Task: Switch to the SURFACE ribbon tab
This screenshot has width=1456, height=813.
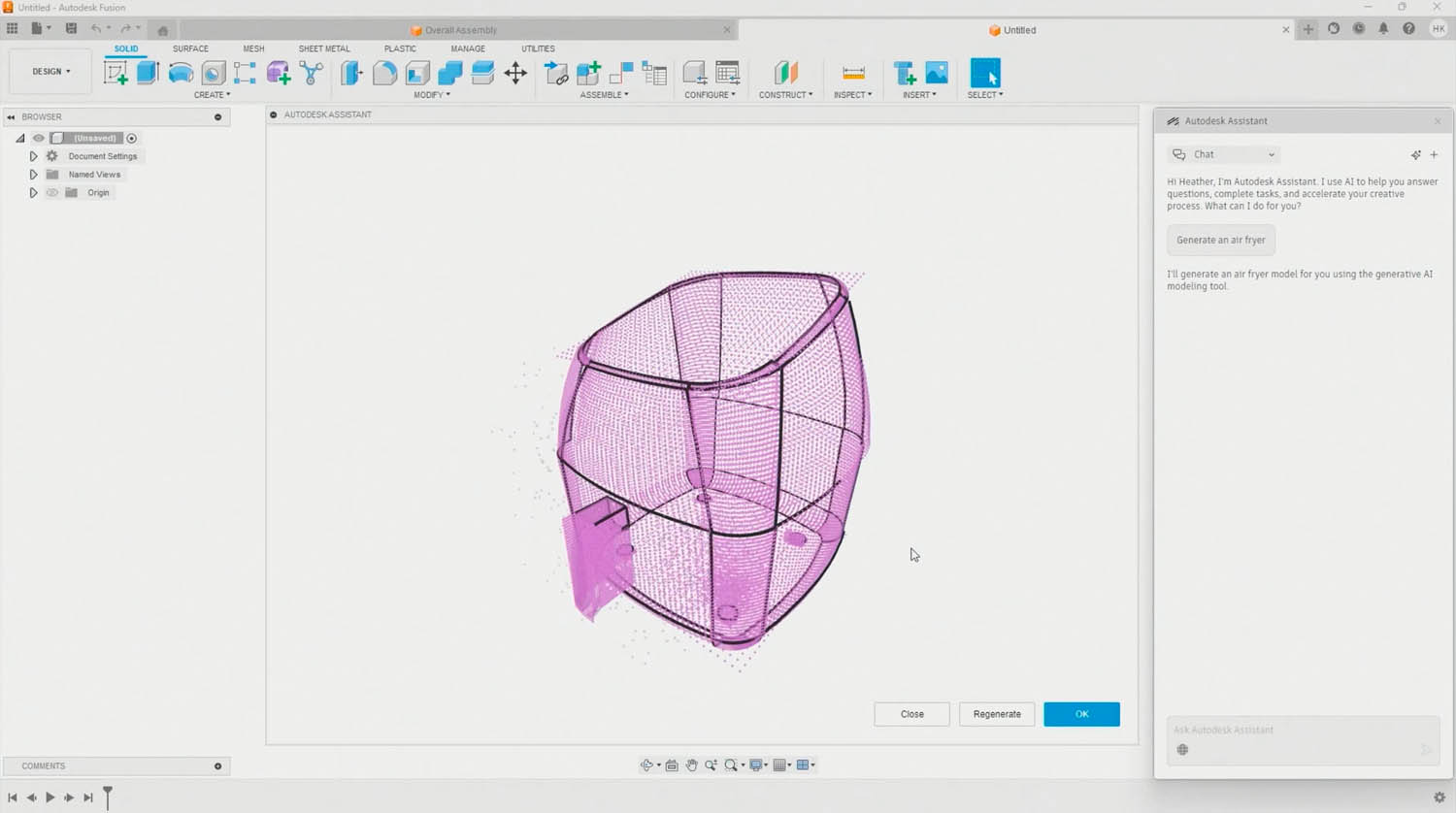Action: [190, 48]
